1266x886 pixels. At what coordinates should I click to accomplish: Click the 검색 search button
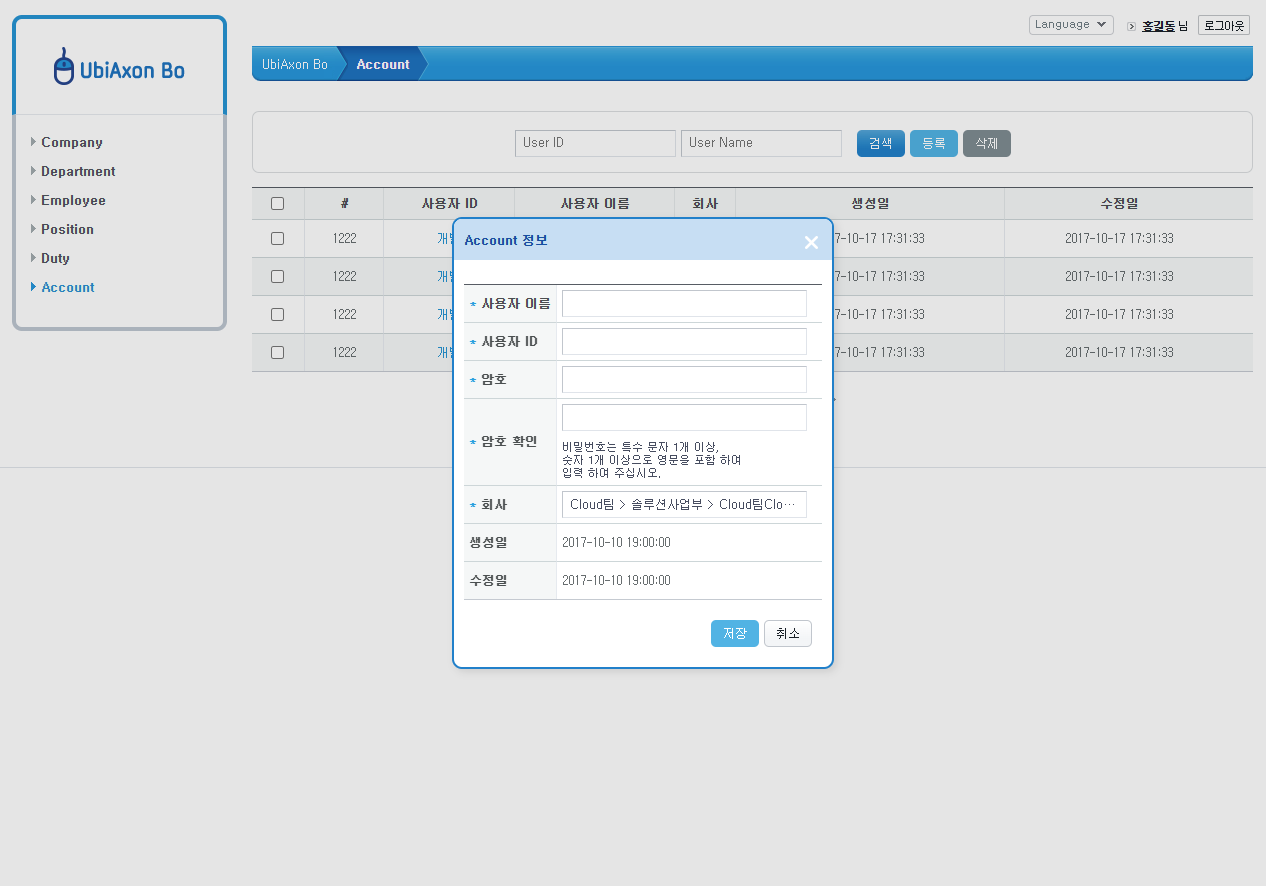(880, 143)
